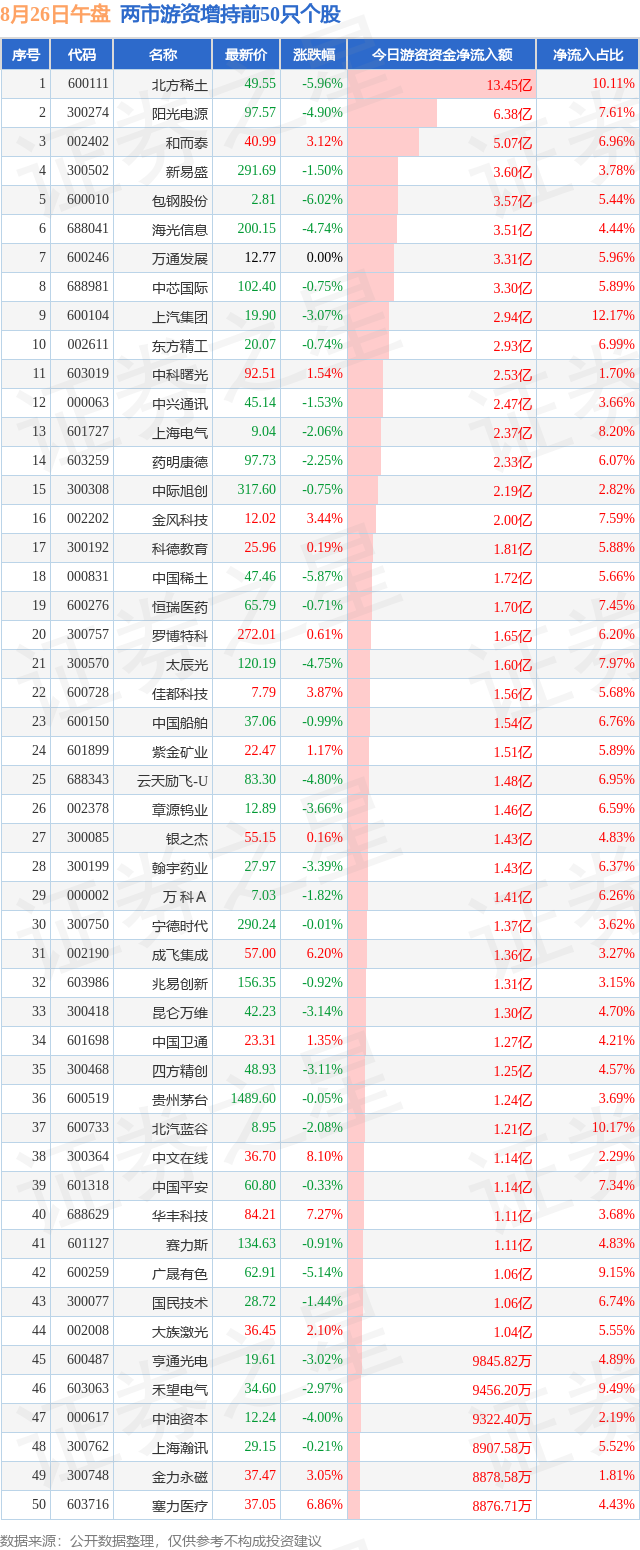Select stock name 中国平安
The height and width of the screenshot is (1550, 640).
click(x=180, y=1186)
